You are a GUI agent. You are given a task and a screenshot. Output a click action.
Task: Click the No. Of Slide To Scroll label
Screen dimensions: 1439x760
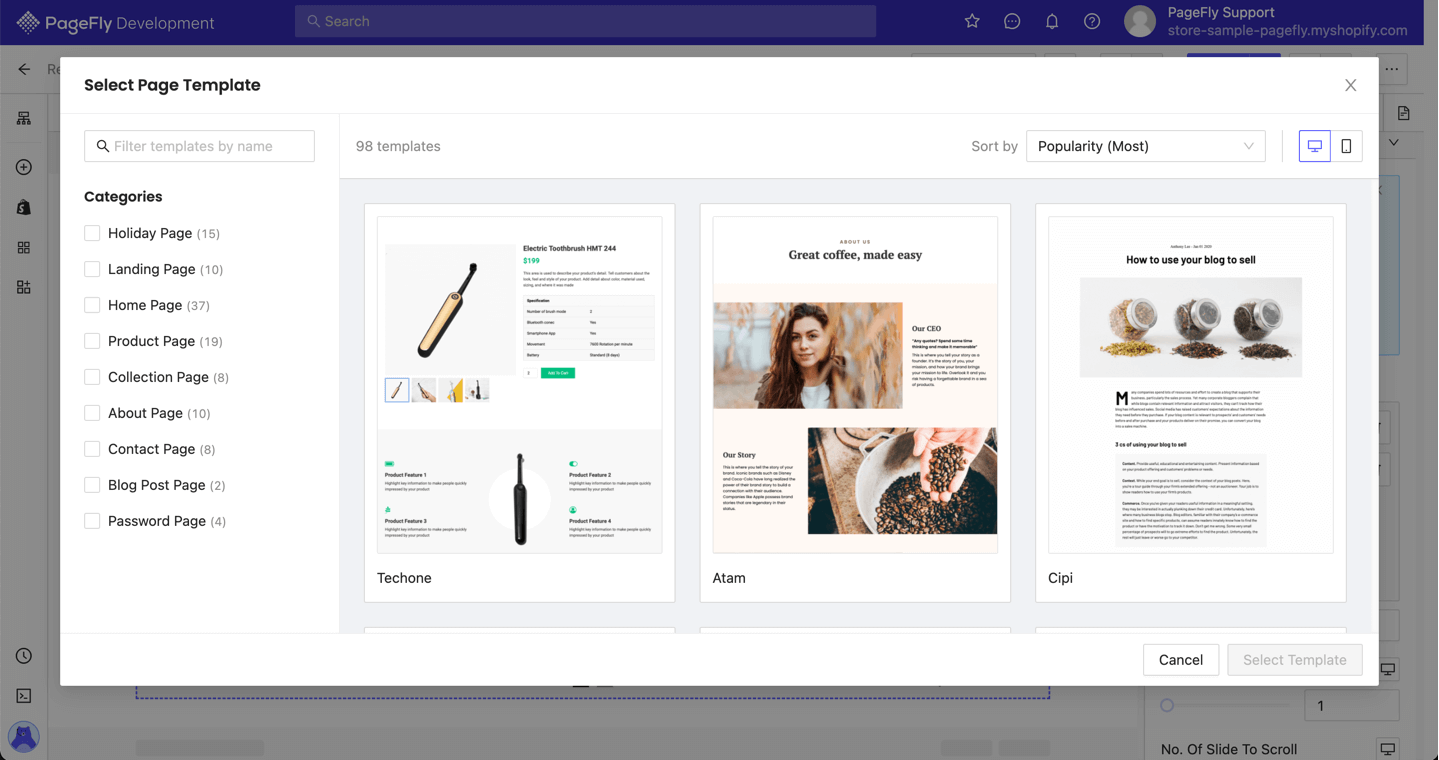tap(1229, 749)
